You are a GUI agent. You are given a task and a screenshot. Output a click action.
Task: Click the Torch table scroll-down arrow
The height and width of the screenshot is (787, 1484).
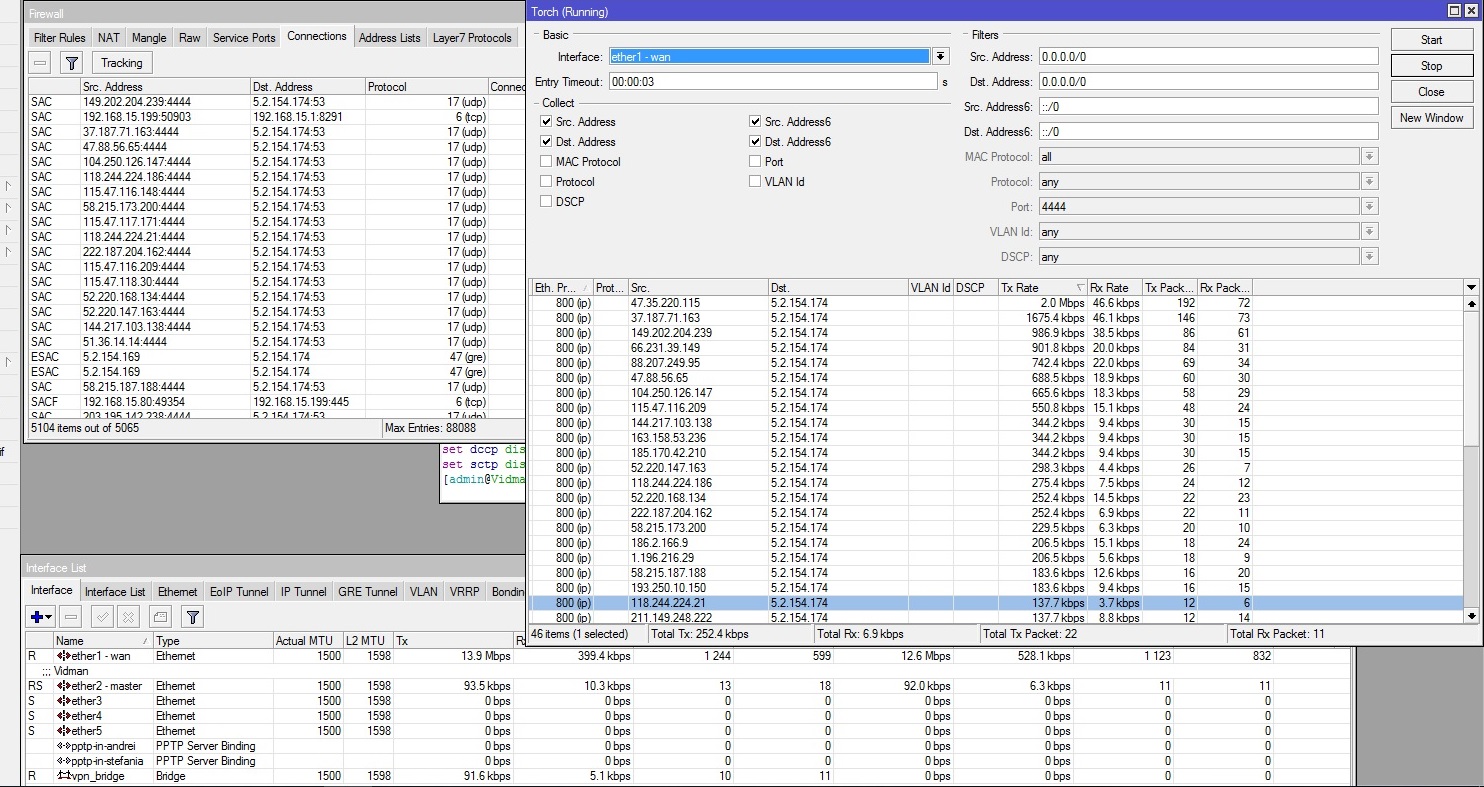(1471, 616)
